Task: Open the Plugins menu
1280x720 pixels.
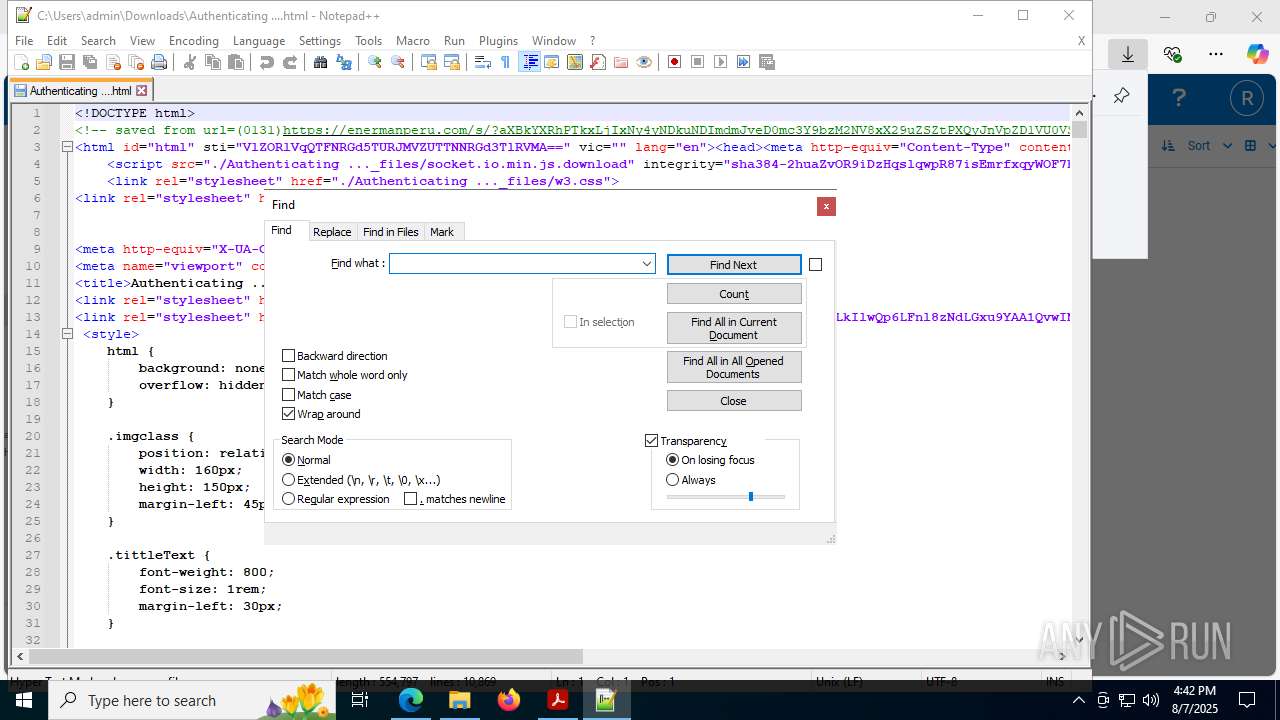Action: coord(498,41)
